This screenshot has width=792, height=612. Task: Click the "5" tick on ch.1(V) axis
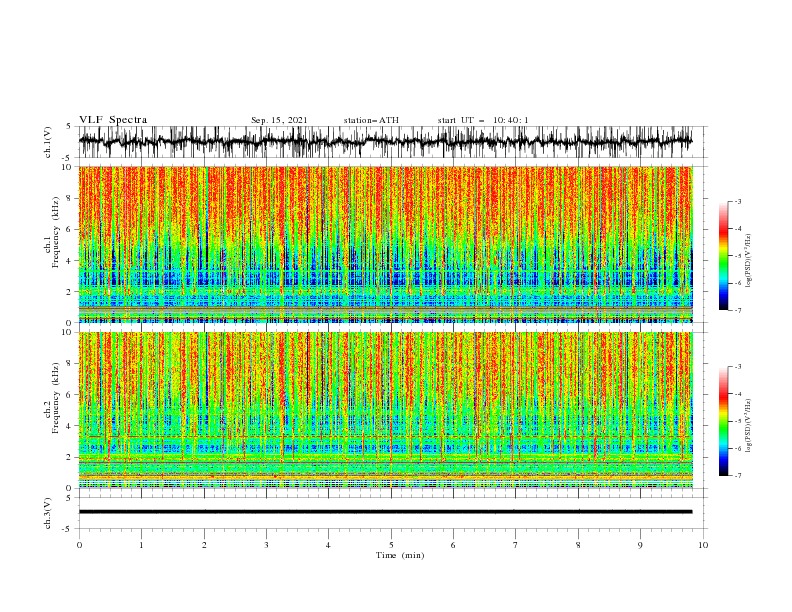click(69, 126)
